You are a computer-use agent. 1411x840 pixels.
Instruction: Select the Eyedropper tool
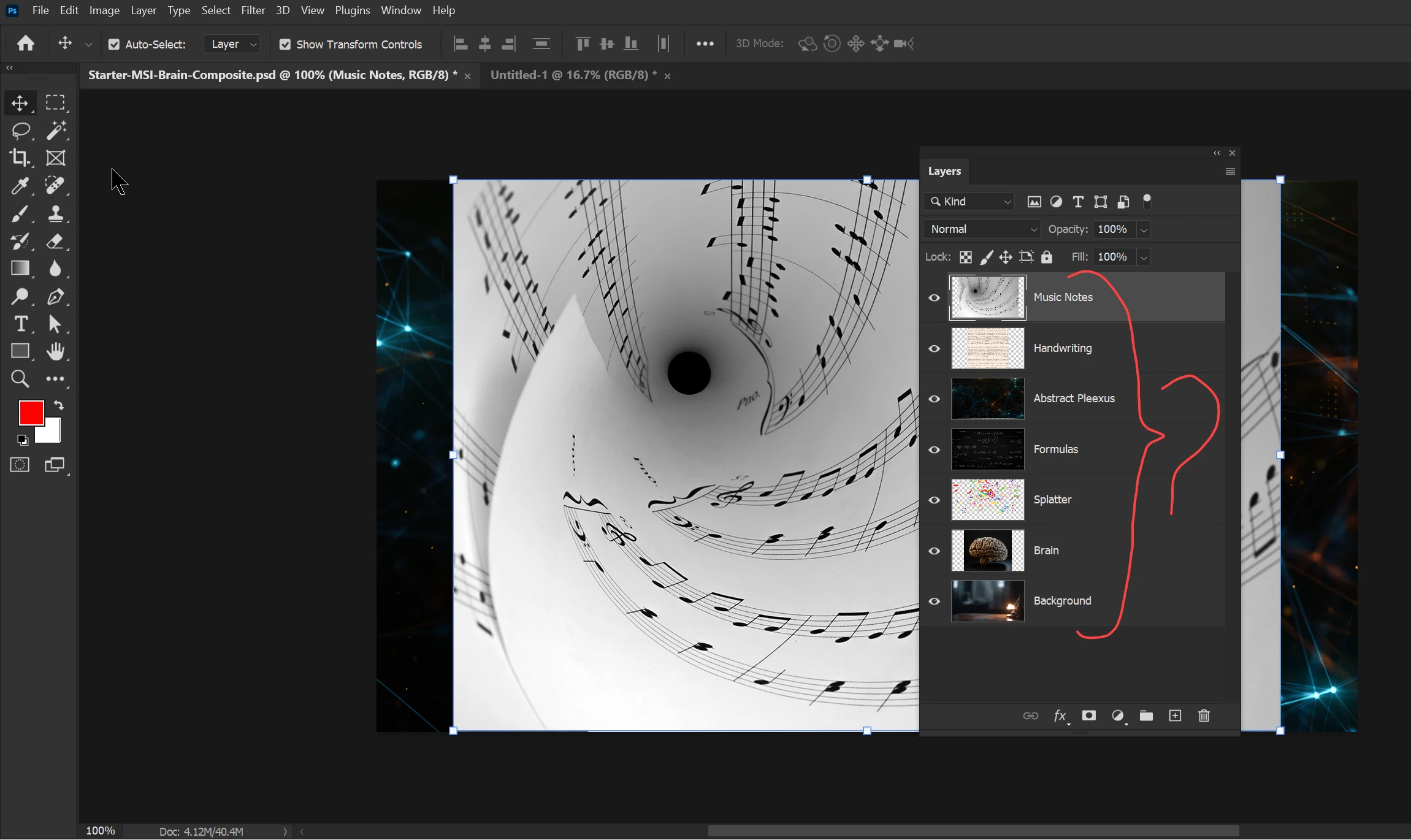pos(20,186)
